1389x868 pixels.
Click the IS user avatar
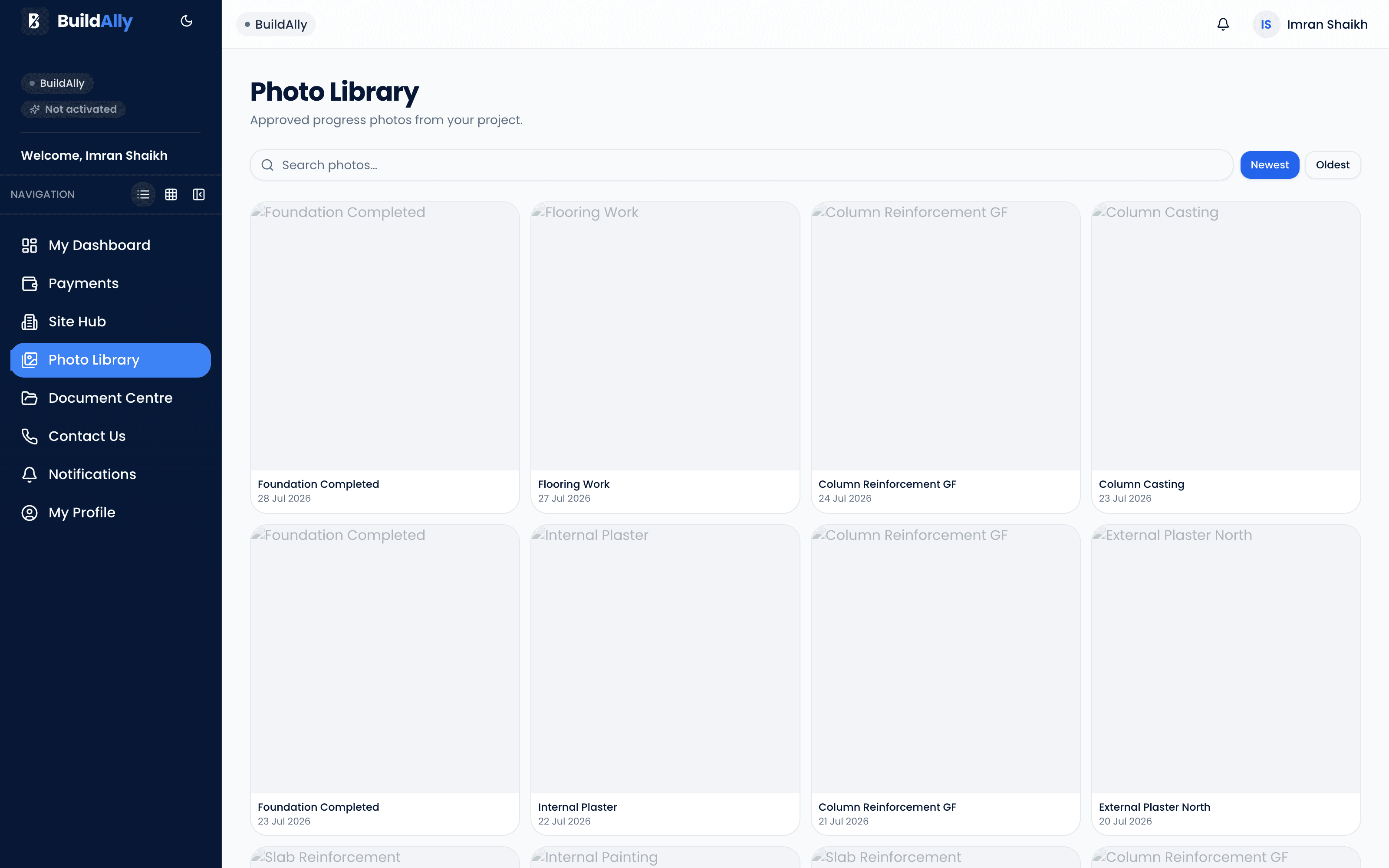pyautogui.click(x=1266, y=24)
